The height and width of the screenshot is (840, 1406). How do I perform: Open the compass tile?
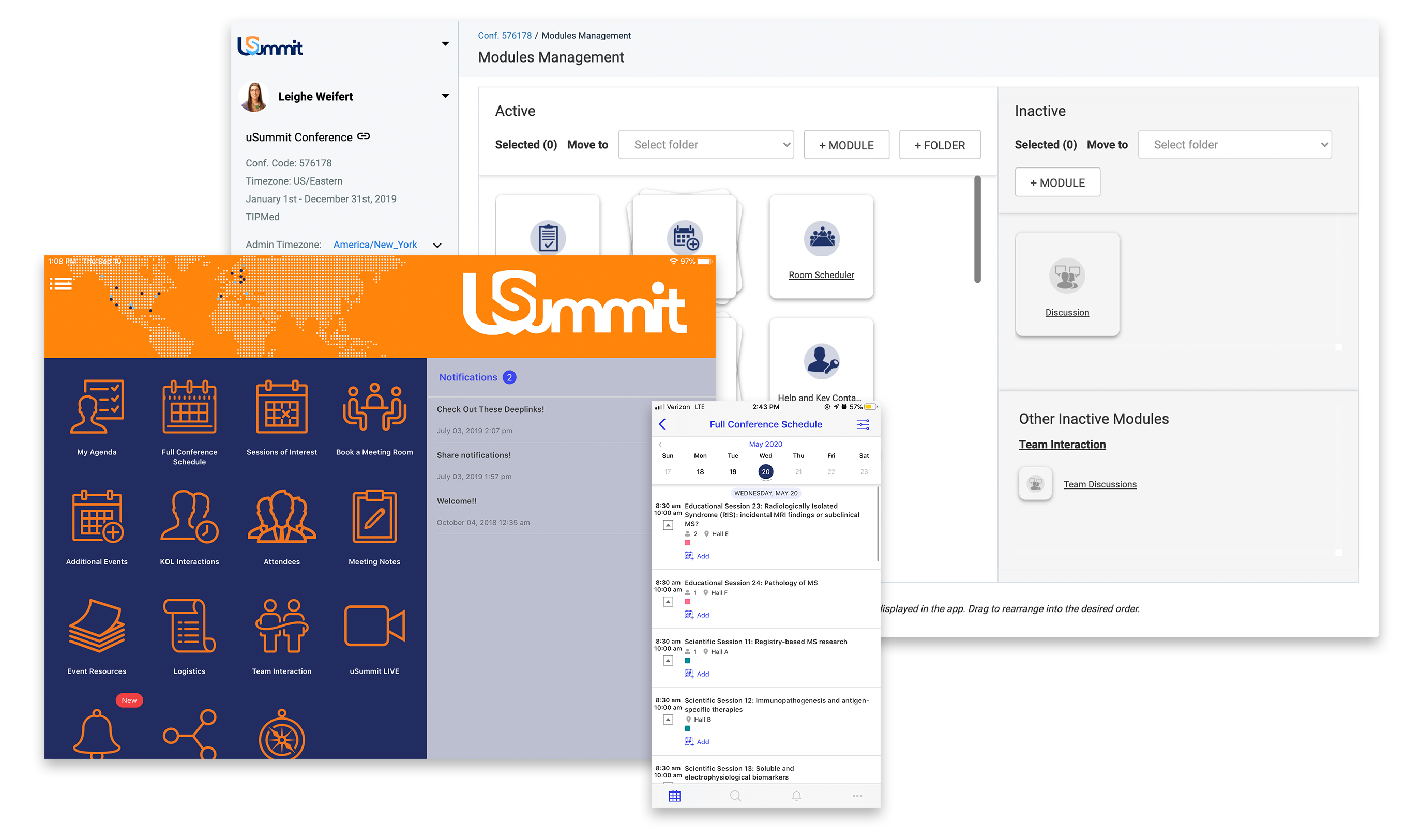coord(281,734)
